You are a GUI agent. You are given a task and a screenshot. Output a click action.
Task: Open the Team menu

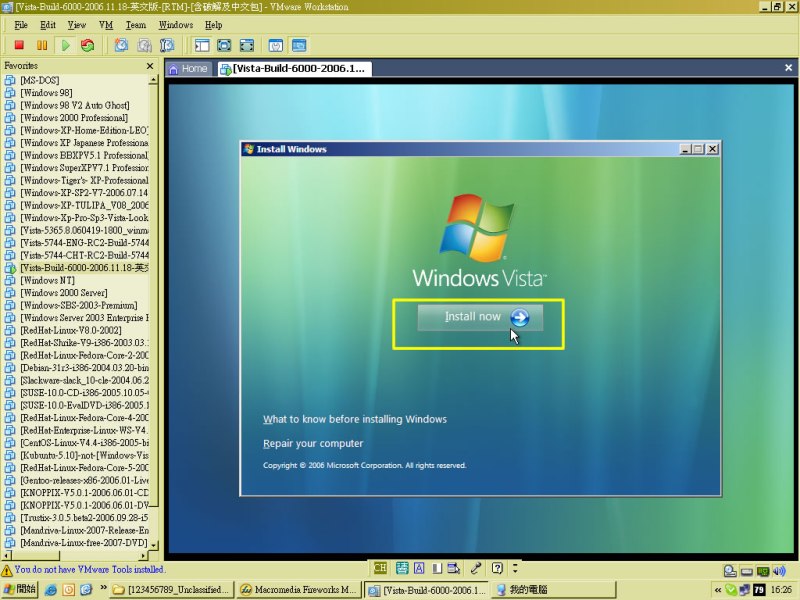136,25
